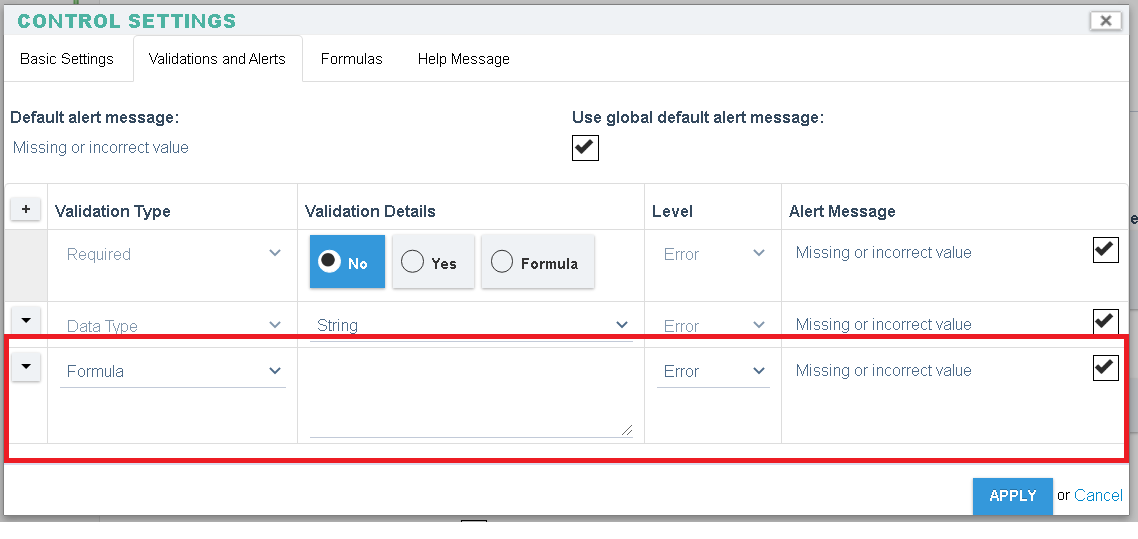Screen dimensions: 1138x539
Task: Grab the formula text area resize handle
Action: (x=626, y=430)
